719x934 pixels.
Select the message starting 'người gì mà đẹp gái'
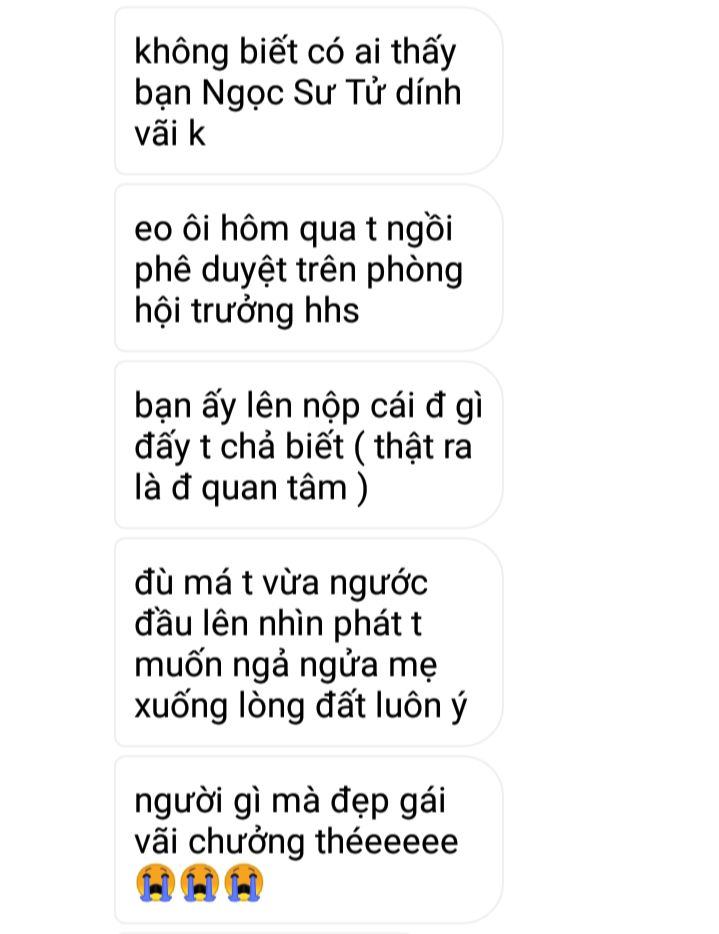tap(308, 840)
